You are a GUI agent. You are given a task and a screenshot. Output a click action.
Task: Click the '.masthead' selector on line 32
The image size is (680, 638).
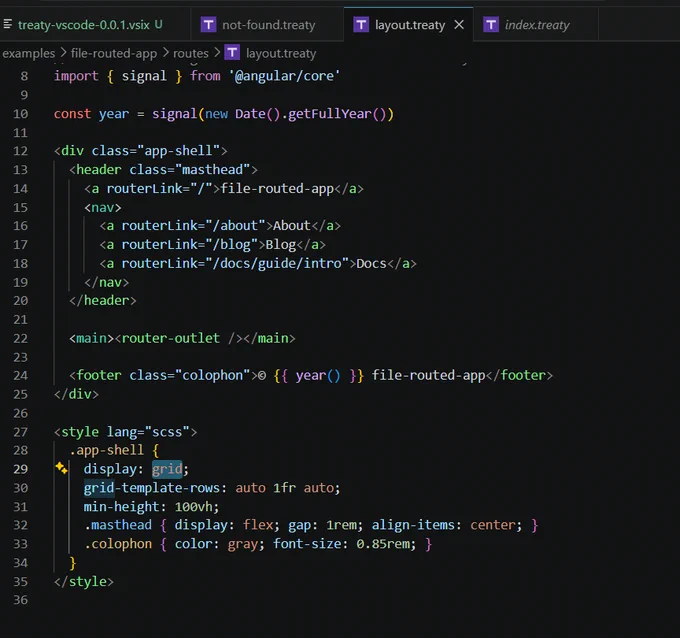118,525
